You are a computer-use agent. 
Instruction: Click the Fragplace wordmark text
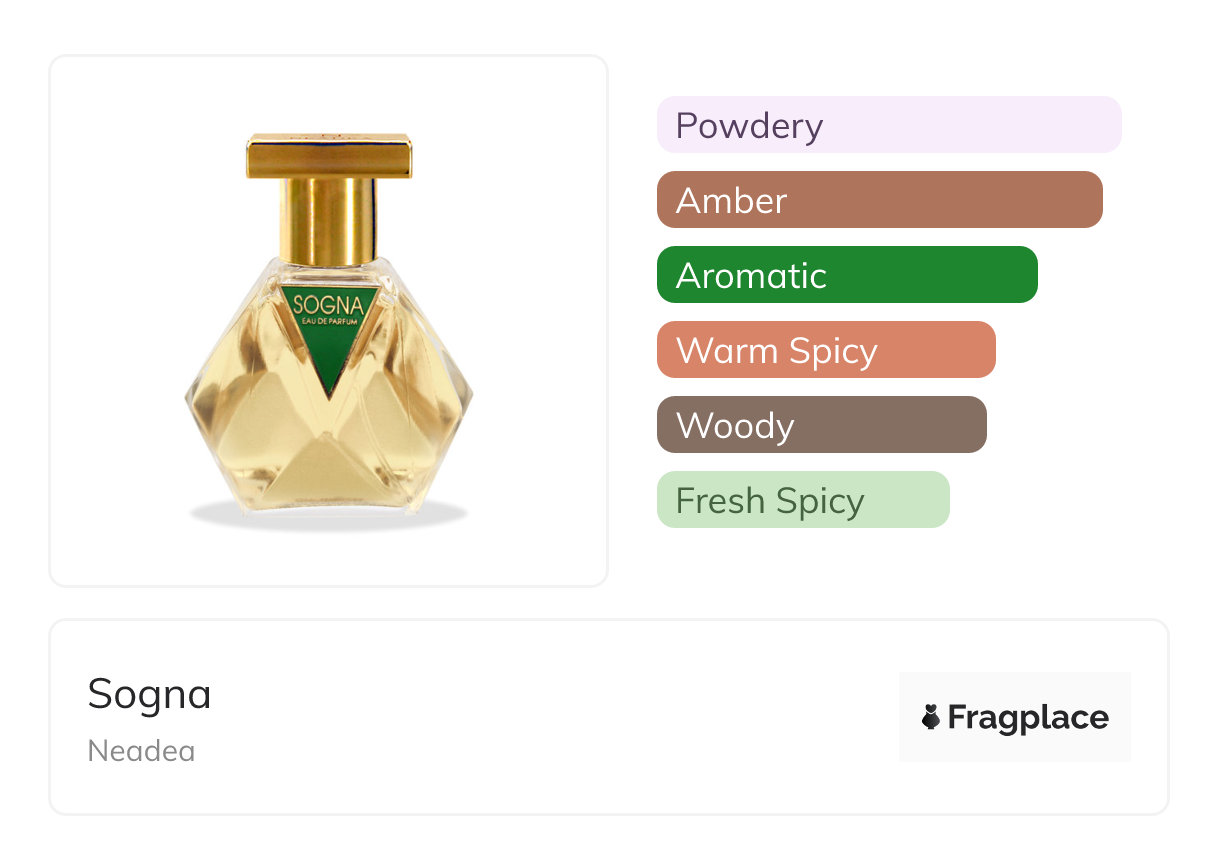pyautogui.click(x=1027, y=717)
